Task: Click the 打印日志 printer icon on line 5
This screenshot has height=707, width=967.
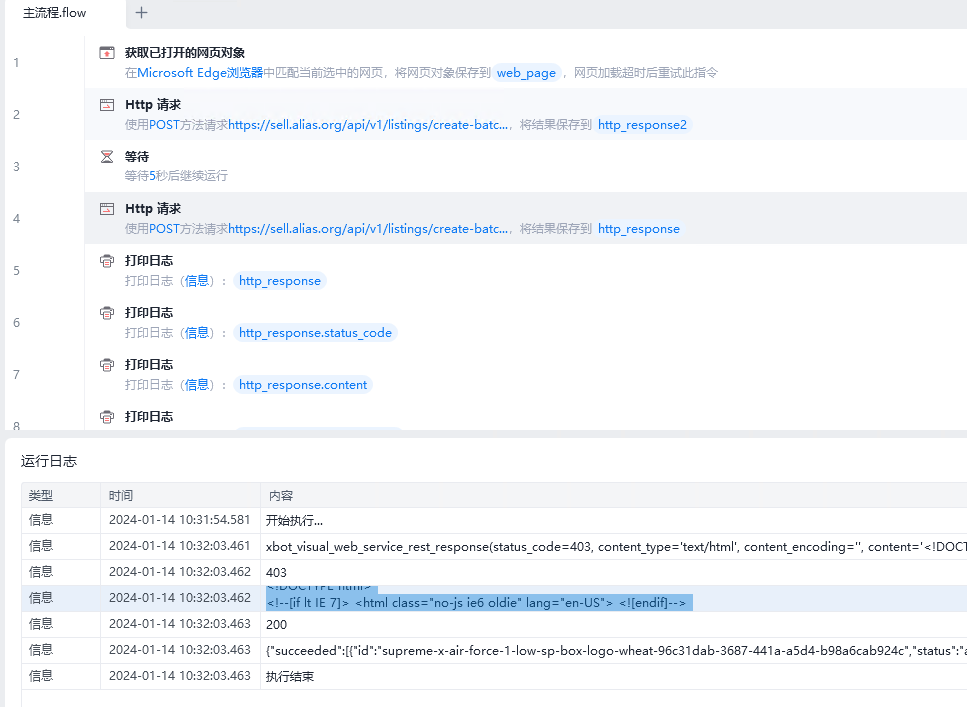Action: (107, 261)
